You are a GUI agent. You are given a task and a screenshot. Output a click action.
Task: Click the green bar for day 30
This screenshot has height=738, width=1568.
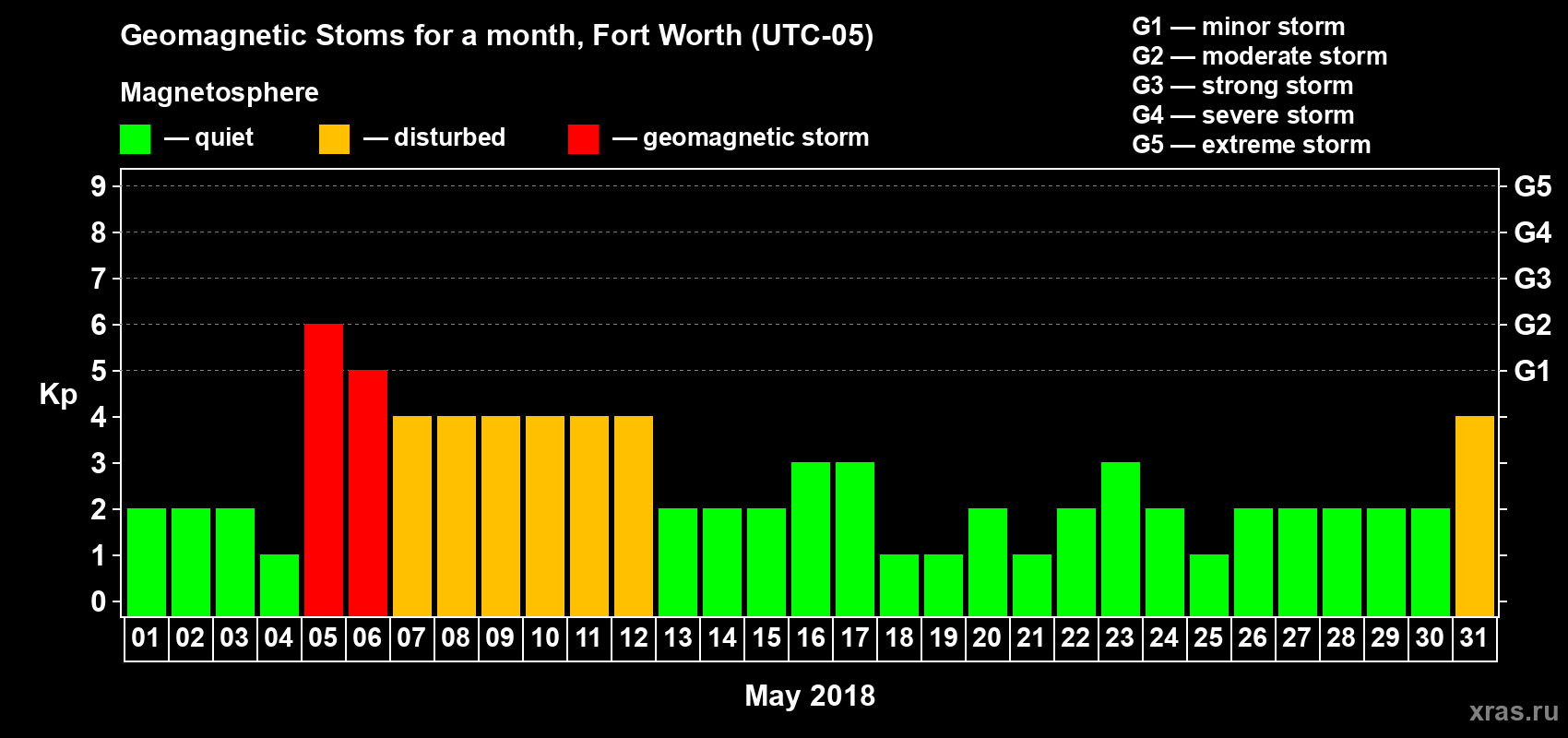(x=1431, y=562)
